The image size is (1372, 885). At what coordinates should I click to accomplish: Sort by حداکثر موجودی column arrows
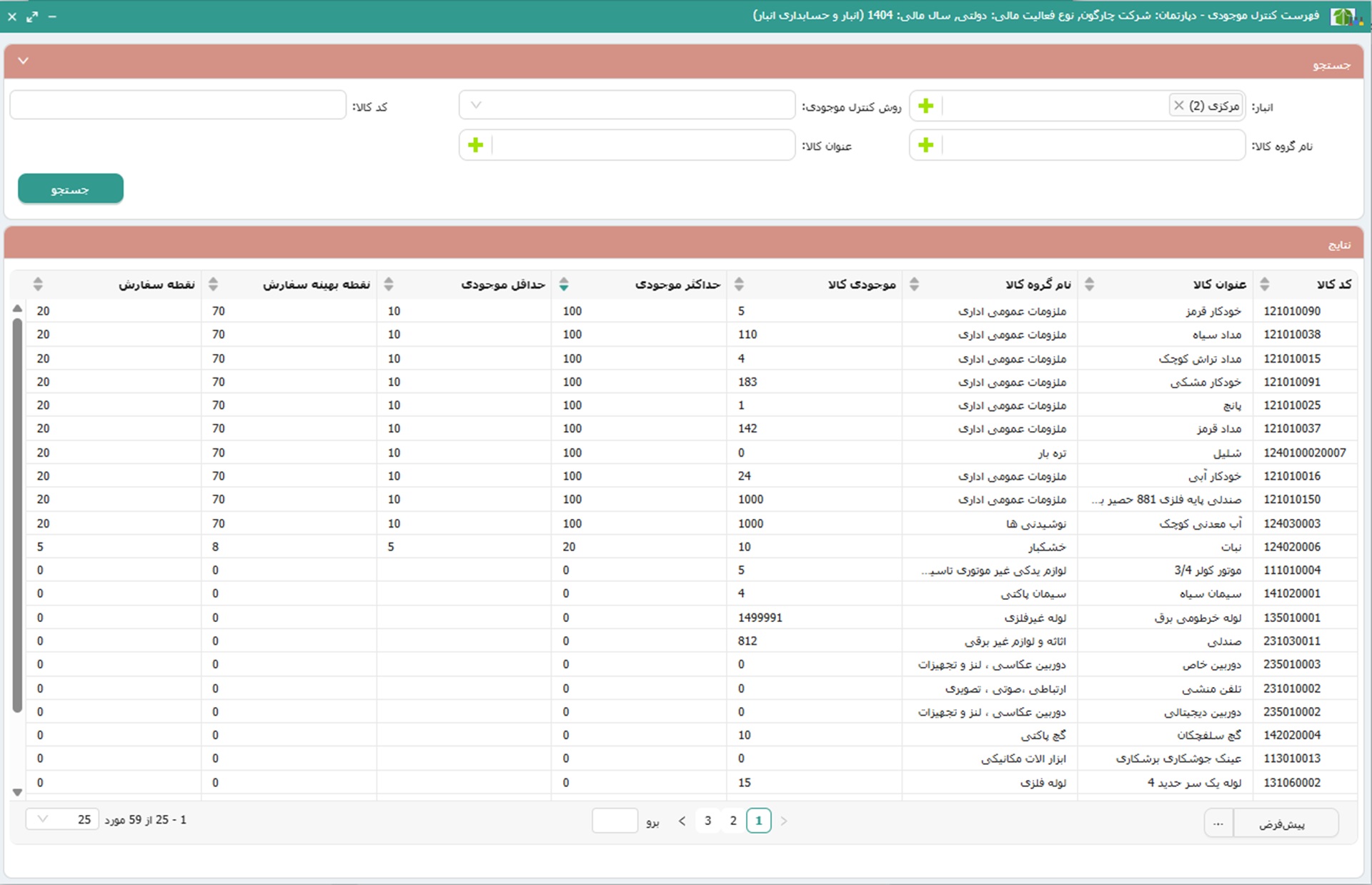(x=564, y=285)
